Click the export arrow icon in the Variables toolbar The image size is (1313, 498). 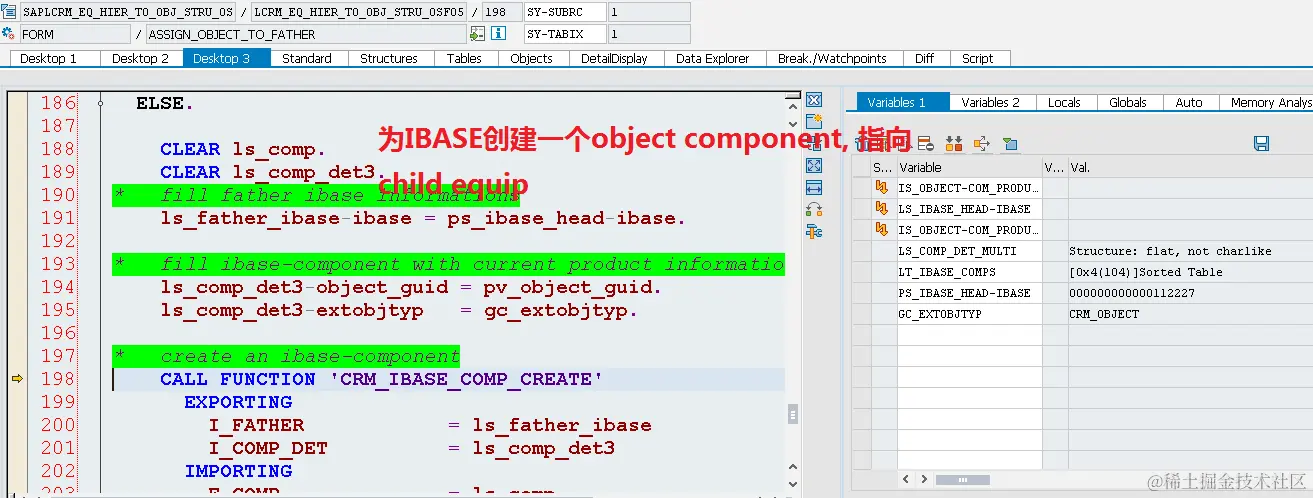click(x=981, y=144)
